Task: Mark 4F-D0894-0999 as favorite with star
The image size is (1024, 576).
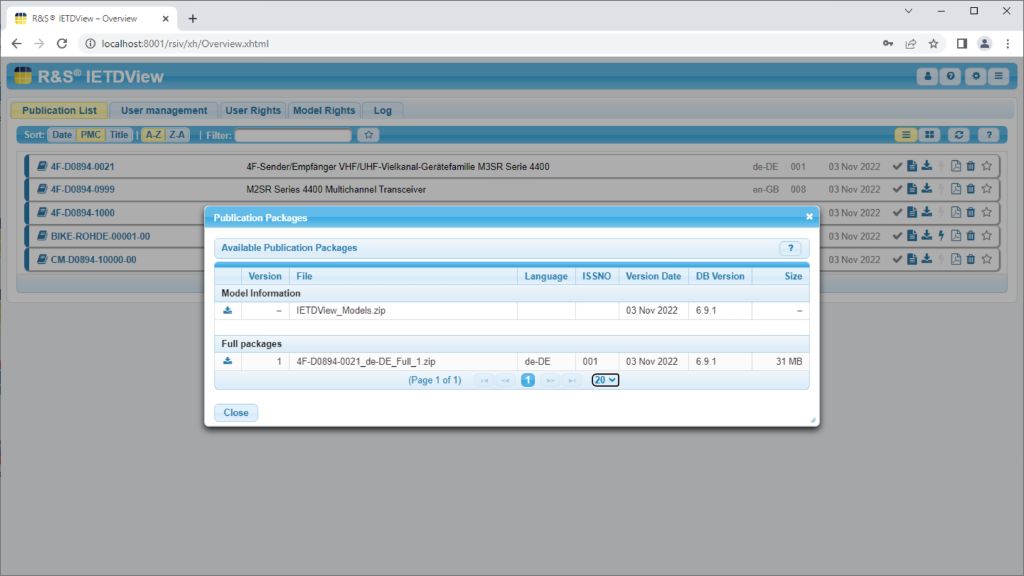Action: click(987, 189)
